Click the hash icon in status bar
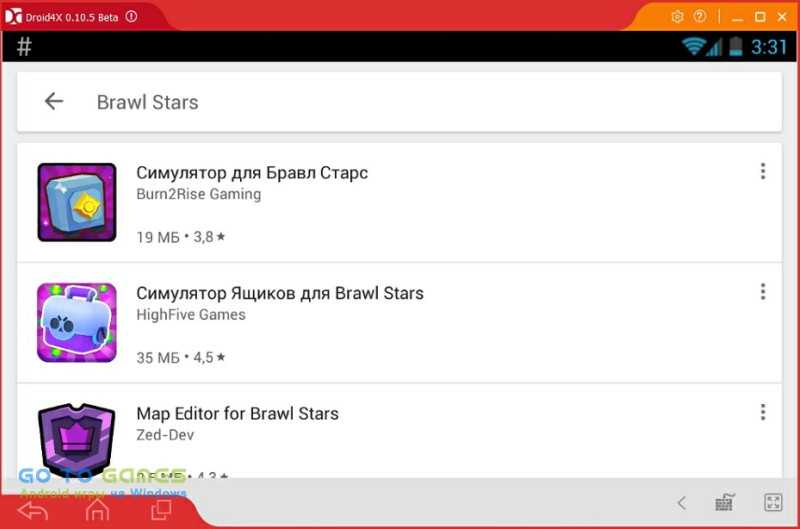Screen dimensions: 800x529 coord(24,46)
